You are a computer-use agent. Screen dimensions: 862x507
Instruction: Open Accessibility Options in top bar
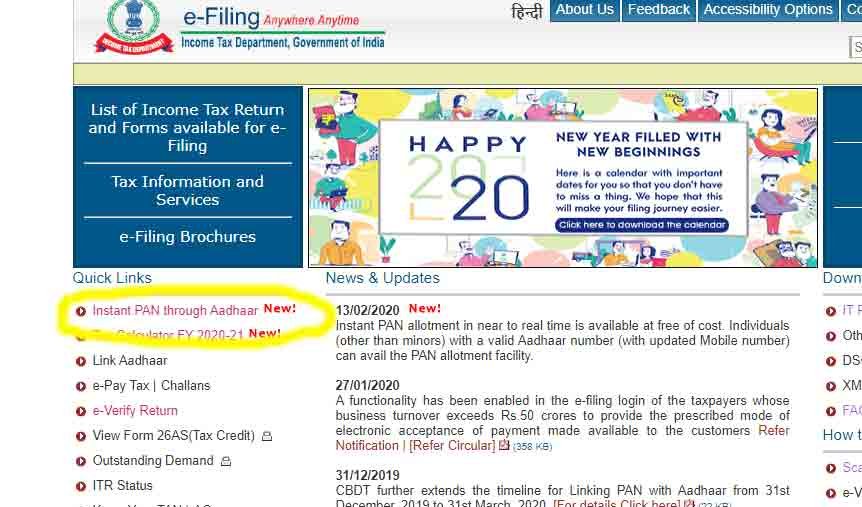coord(768,10)
